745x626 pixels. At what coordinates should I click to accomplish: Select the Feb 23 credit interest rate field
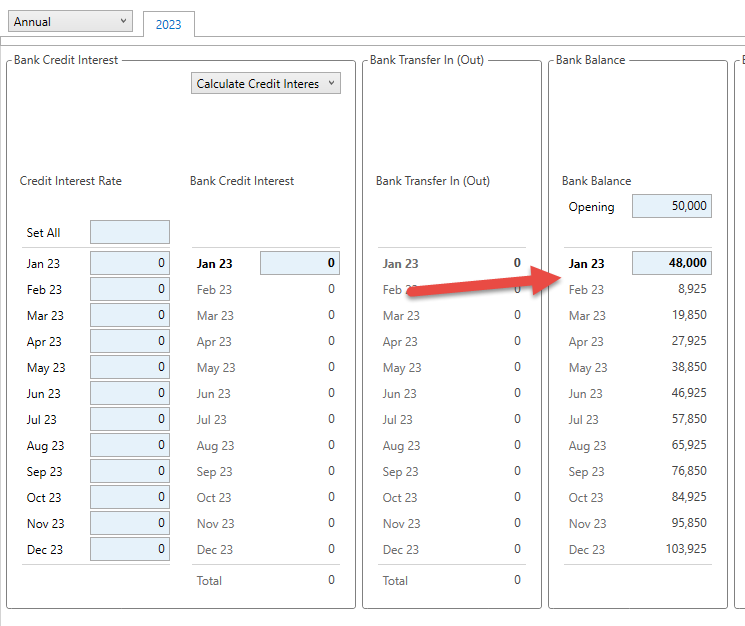click(130, 290)
